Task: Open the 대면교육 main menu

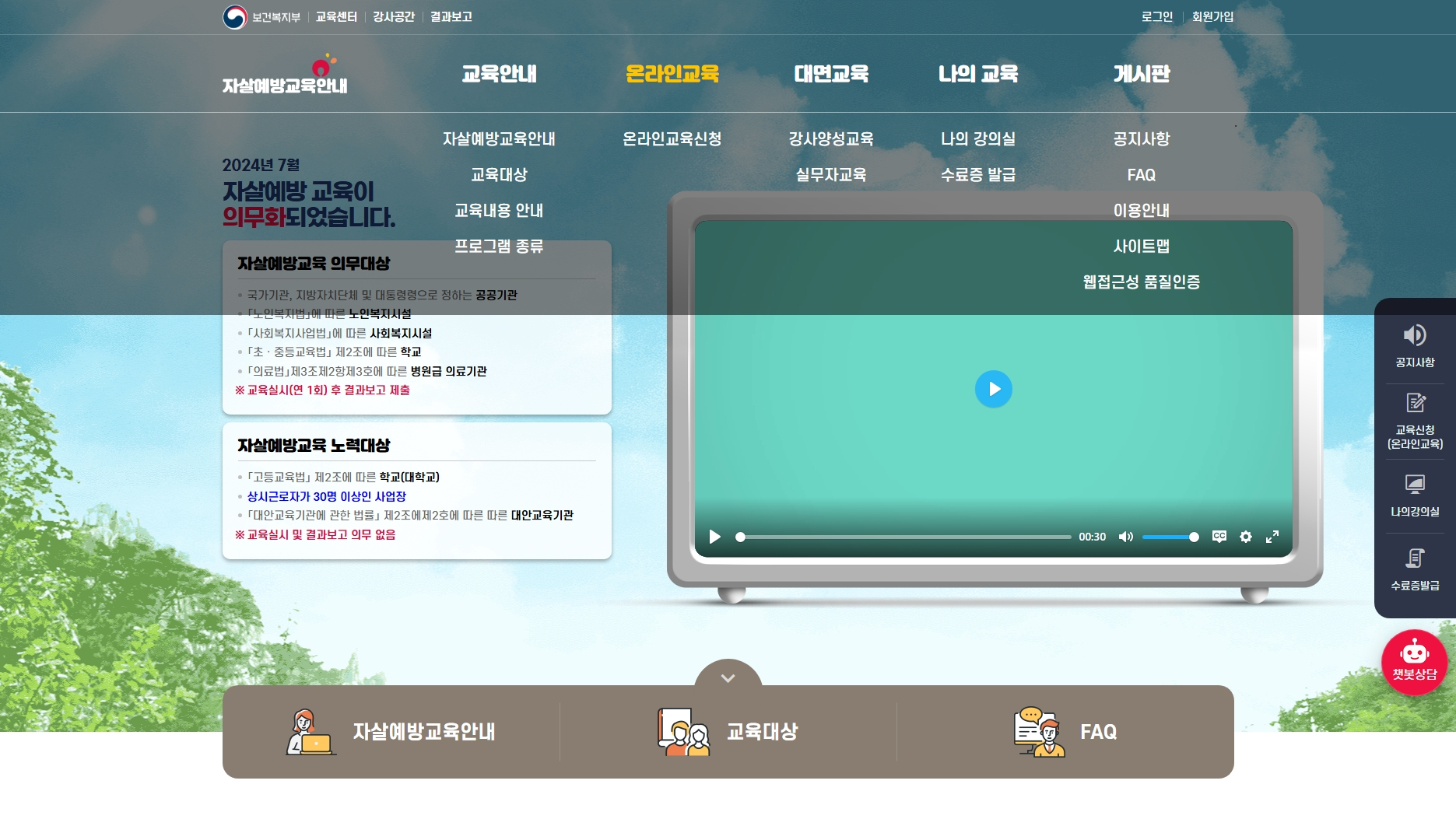Action: click(831, 74)
